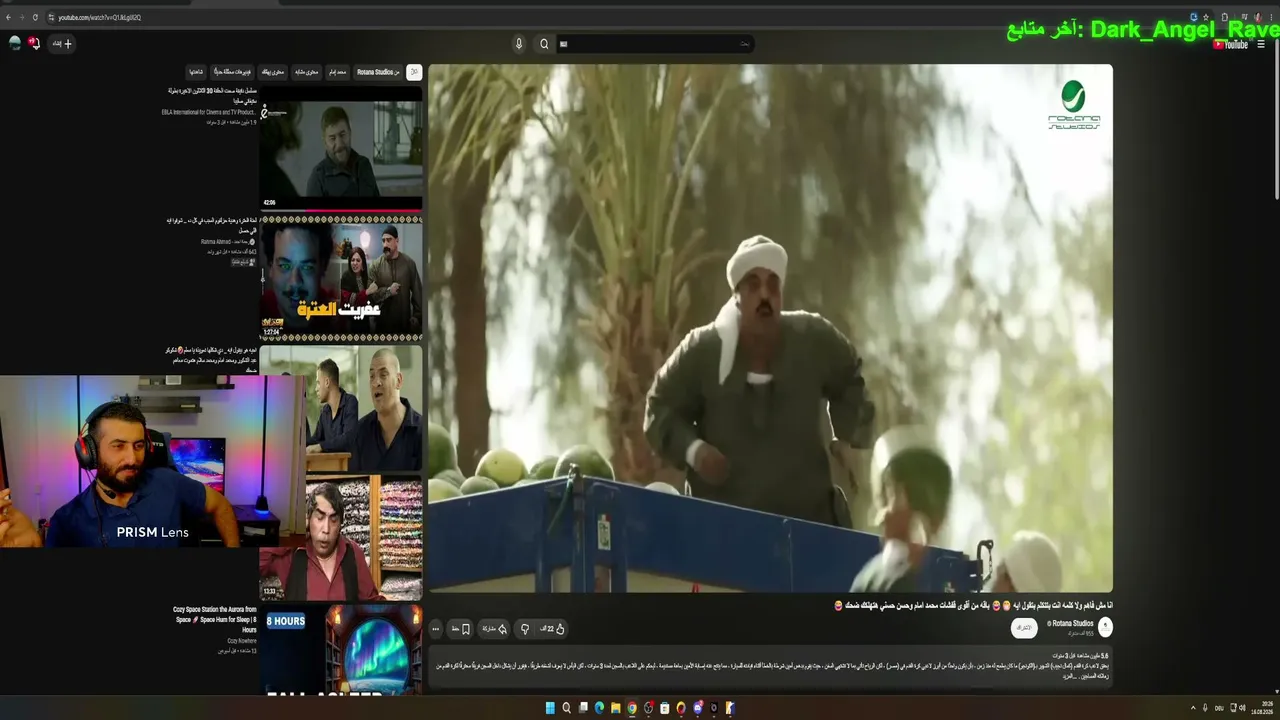This screenshot has height=720, width=1280.
Task: Start voice search with the microphone icon
Action: (x=518, y=43)
